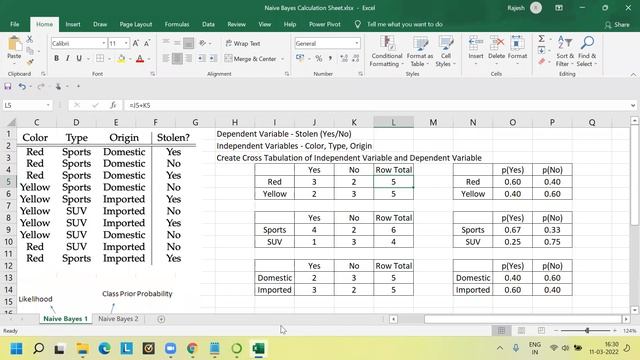Switch to the Formulas ribbon tab

click(177, 24)
